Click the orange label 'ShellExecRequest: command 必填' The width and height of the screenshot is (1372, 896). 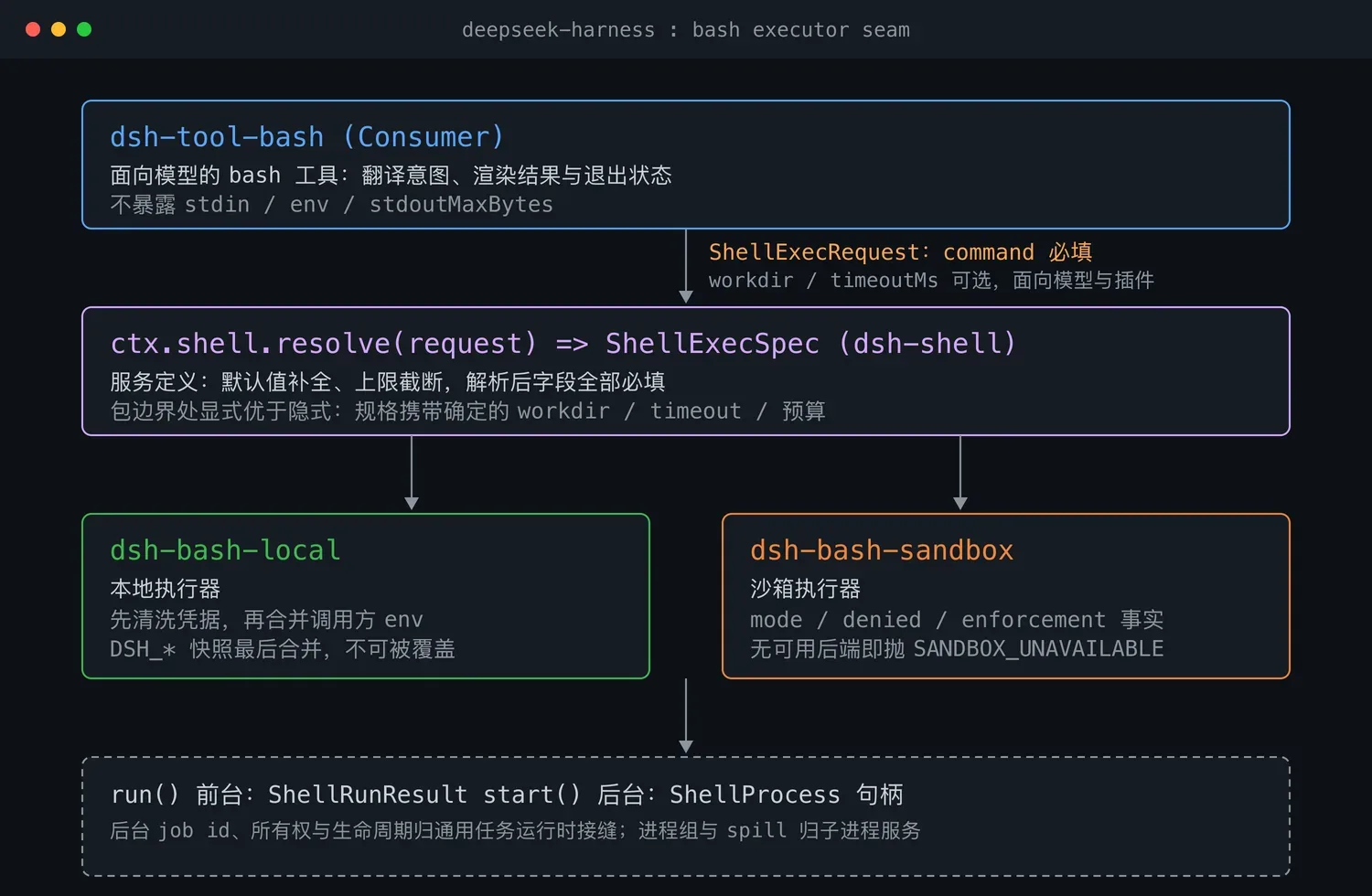(900, 251)
